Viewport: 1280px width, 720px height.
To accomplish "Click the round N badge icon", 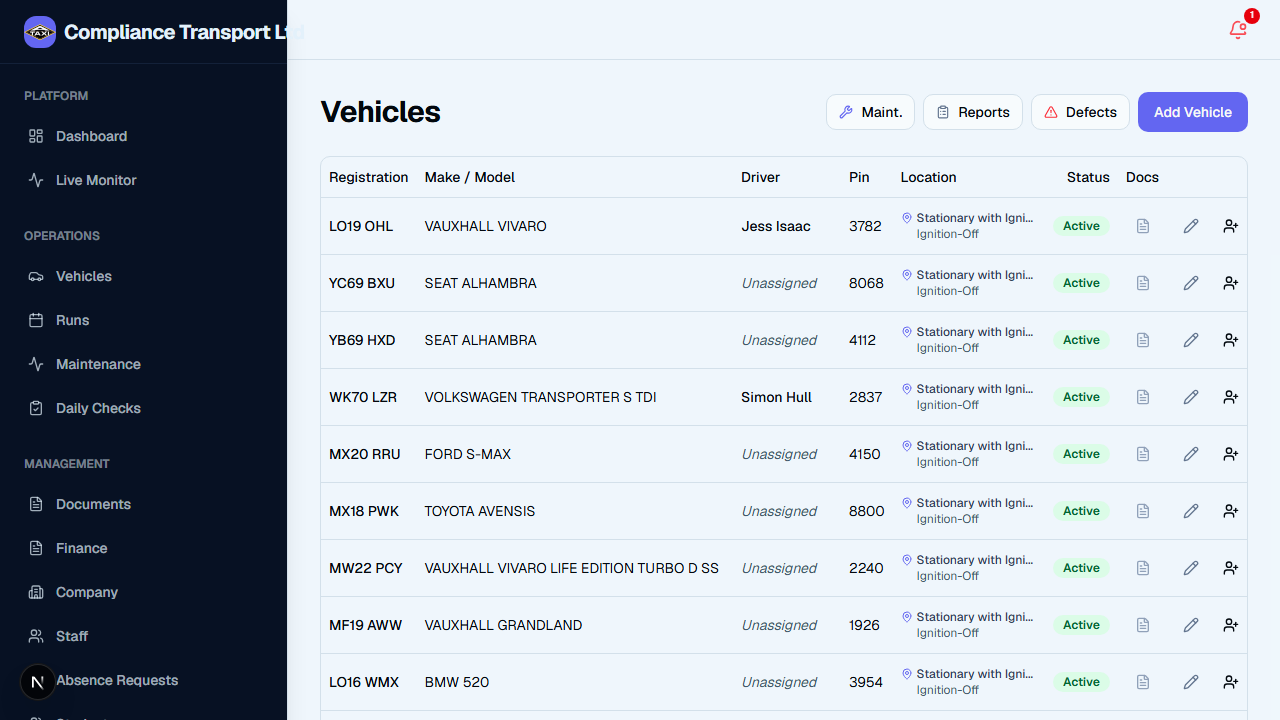I will 38,682.
